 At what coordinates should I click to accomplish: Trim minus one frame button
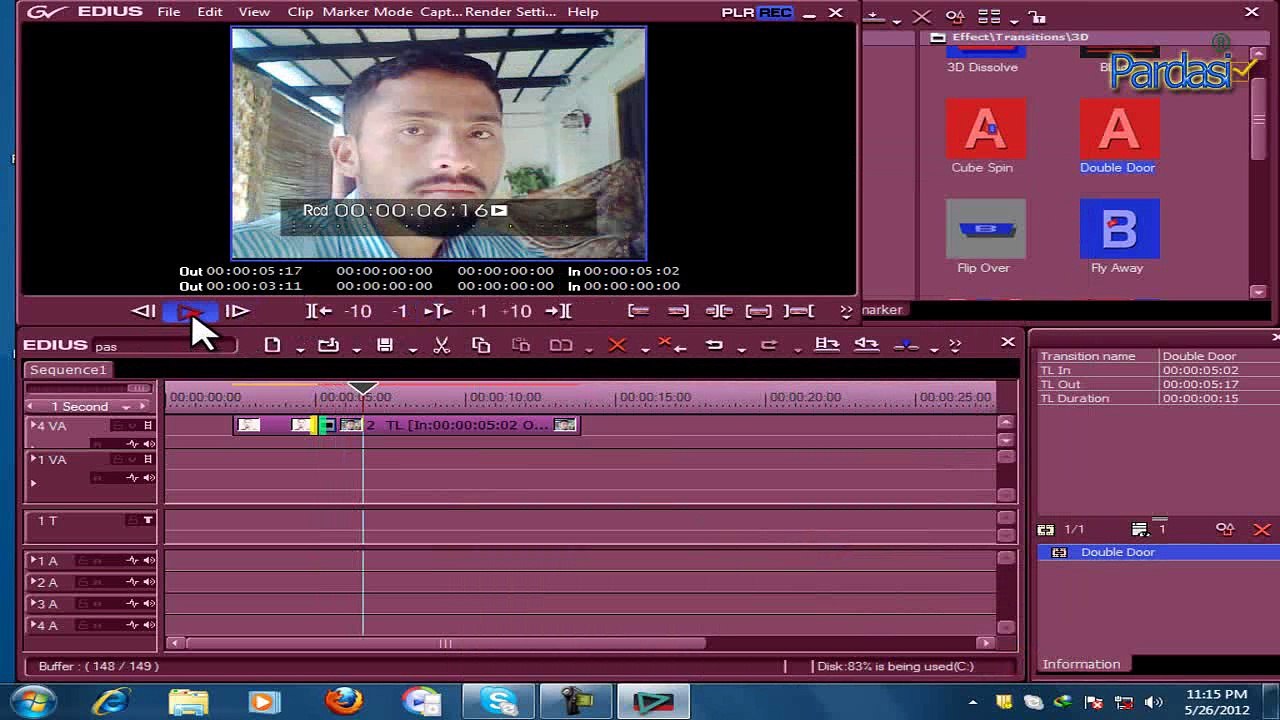[x=400, y=311]
